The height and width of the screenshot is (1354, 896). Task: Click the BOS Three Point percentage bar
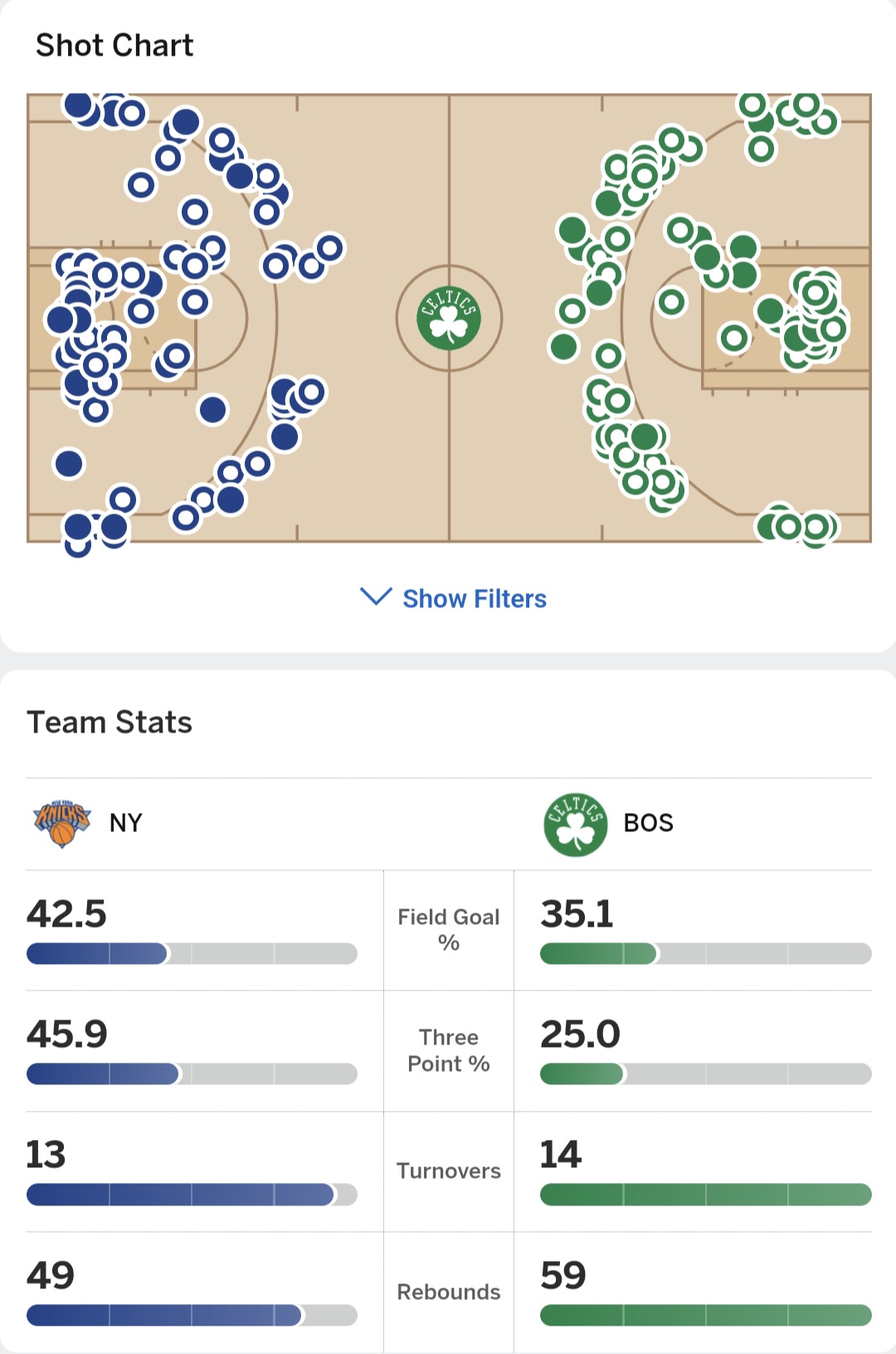pyautogui.click(x=706, y=1074)
